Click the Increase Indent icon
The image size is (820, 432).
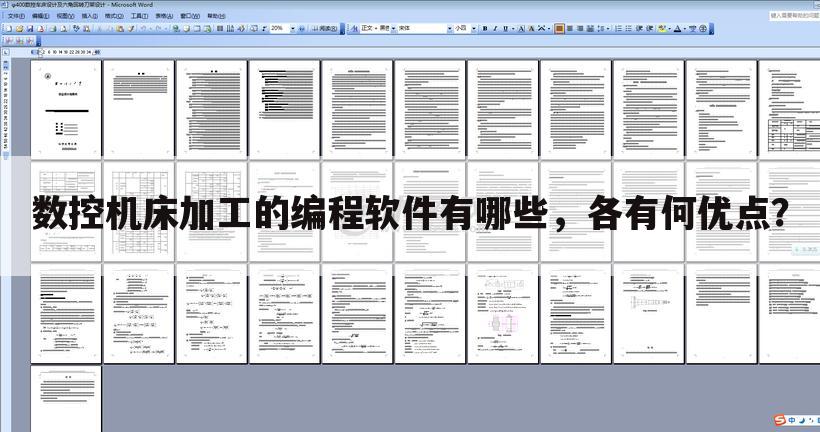point(650,28)
